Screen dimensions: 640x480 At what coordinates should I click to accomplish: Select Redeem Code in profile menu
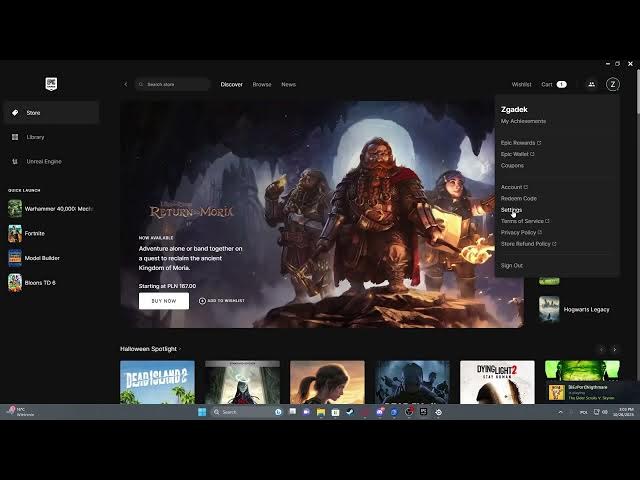click(x=519, y=198)
